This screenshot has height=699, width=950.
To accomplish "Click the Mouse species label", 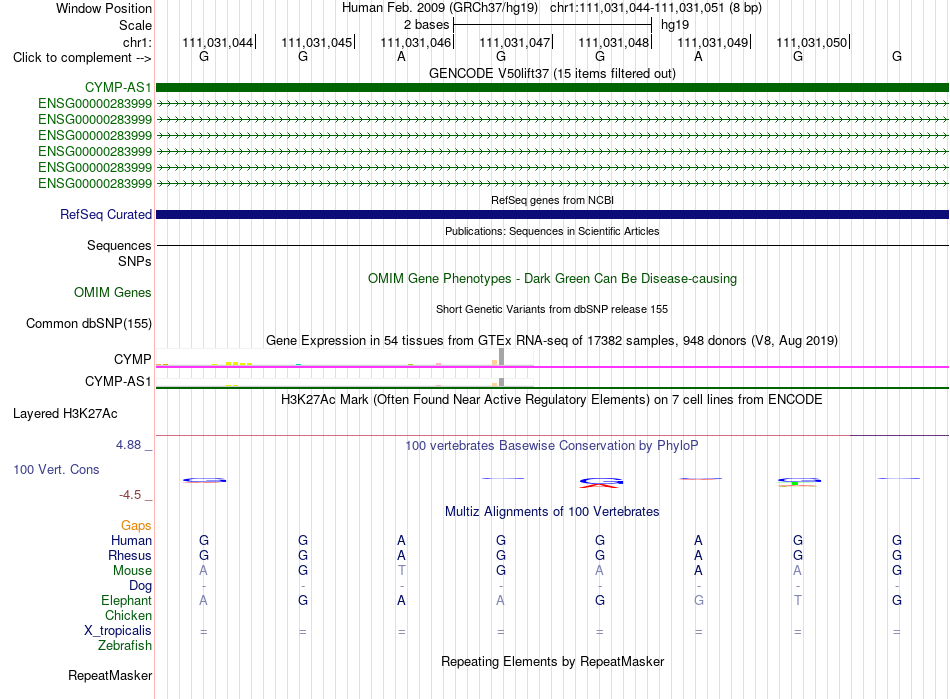I will click(132, 571).
